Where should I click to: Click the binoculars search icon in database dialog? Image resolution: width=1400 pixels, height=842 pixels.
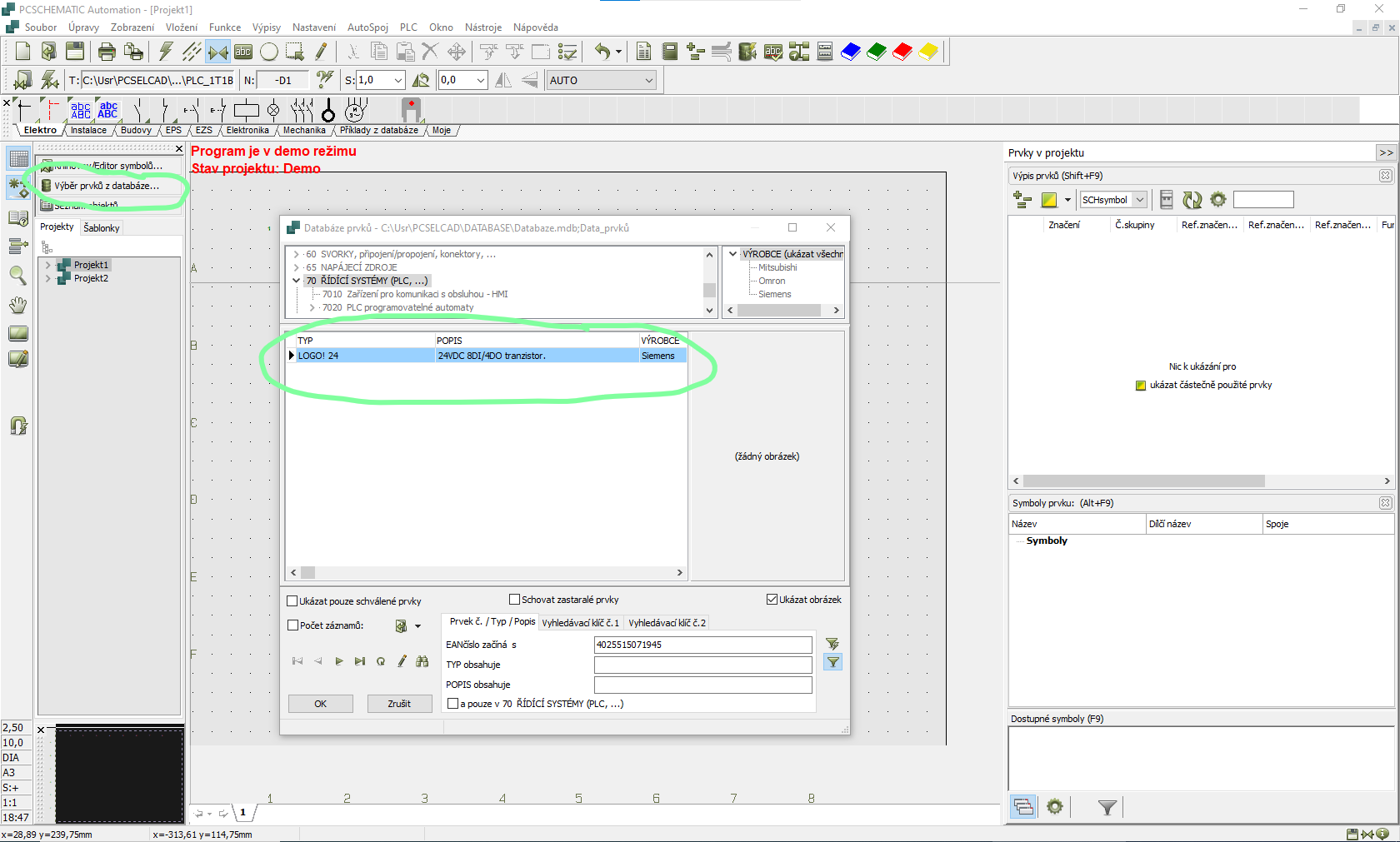[422, 661]
